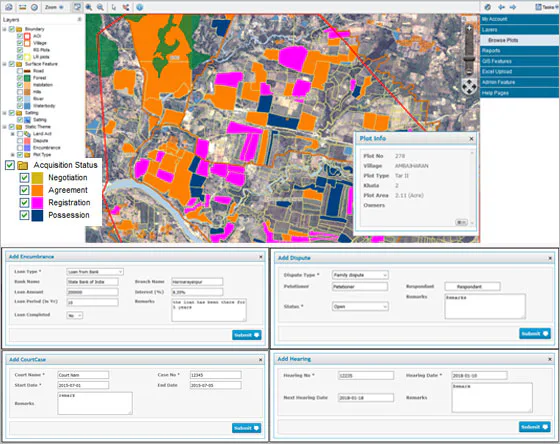Click the blue back arrow icon

point(501,7)
